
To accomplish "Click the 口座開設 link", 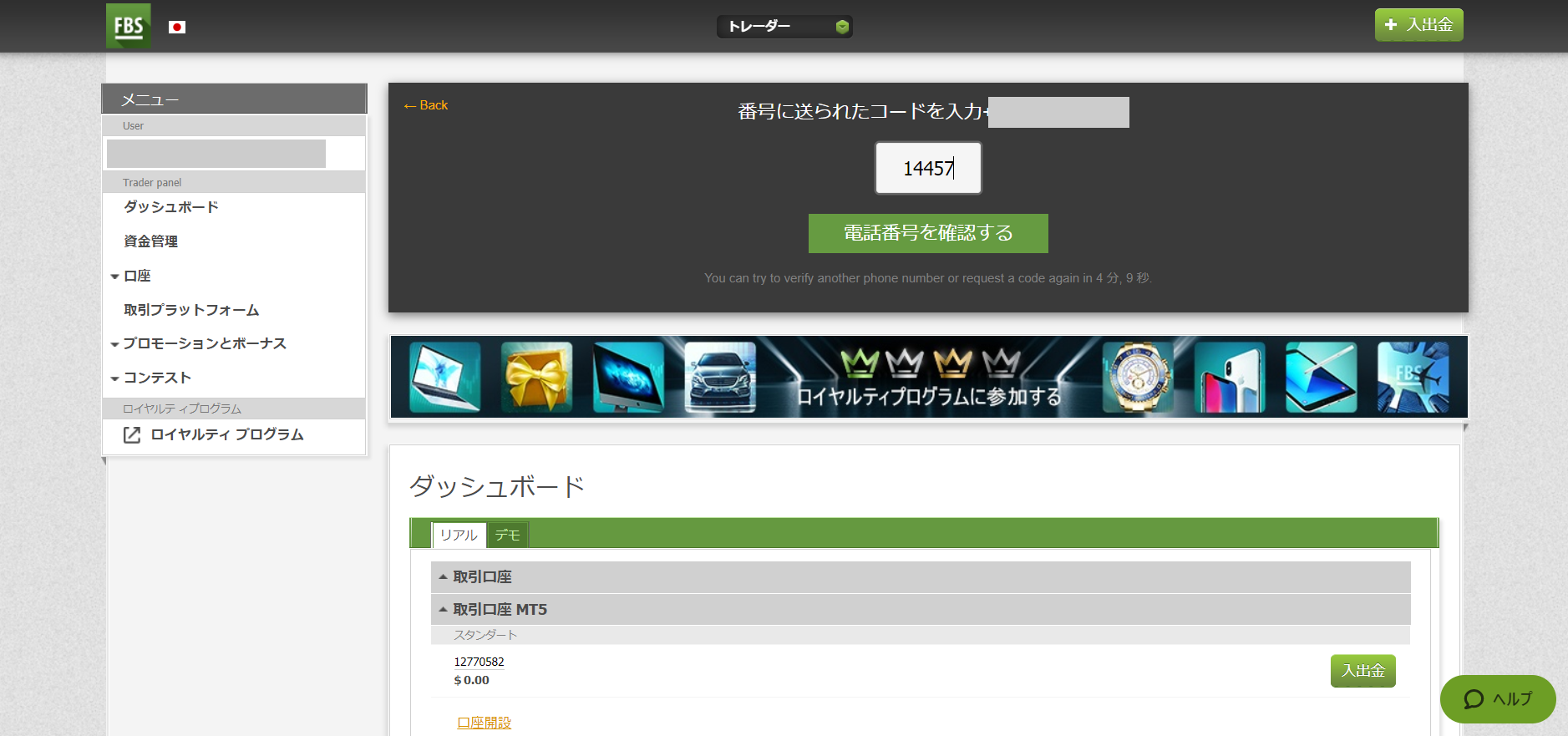I will [484, 723].
